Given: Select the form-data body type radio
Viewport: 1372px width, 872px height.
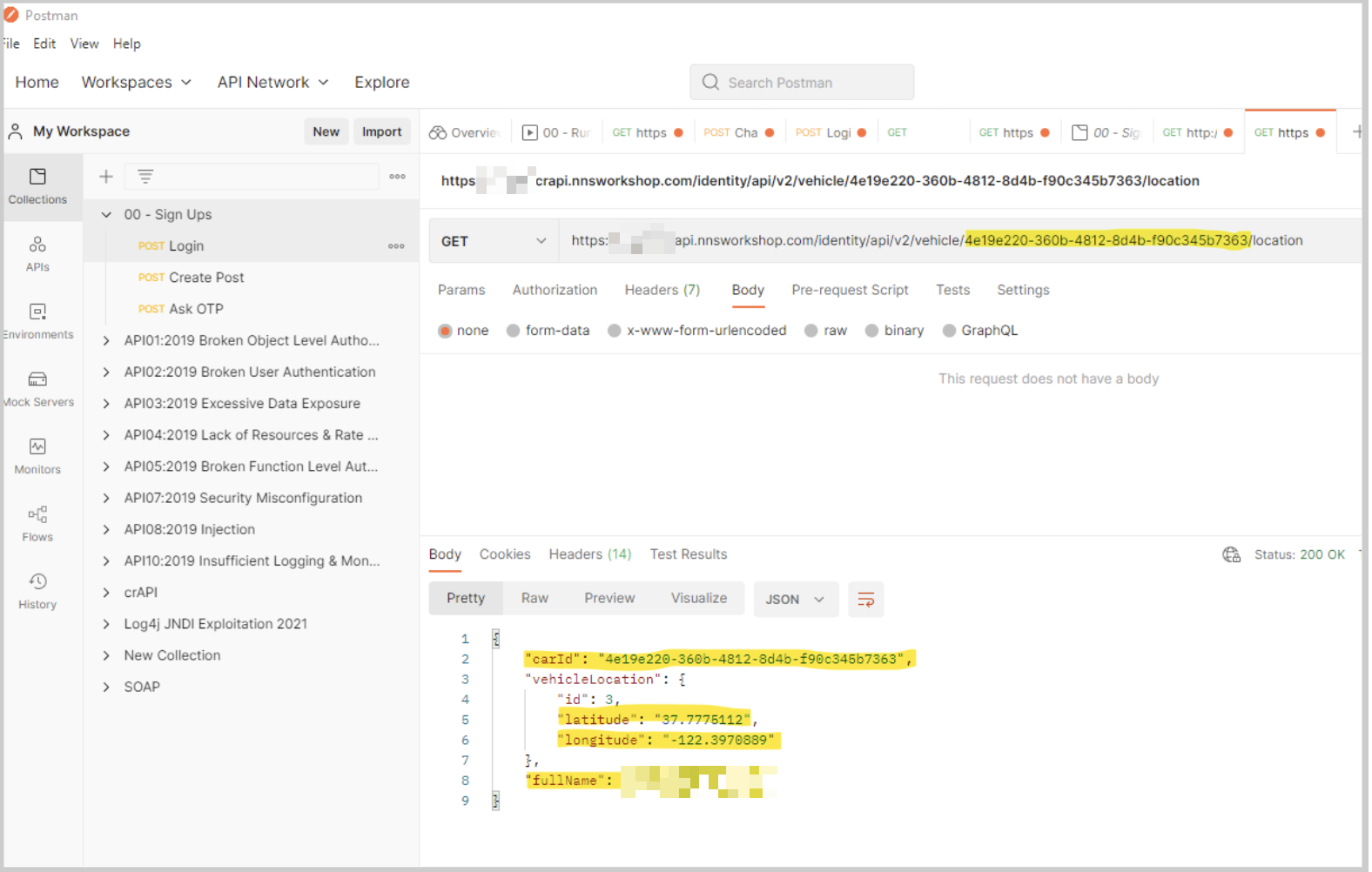Looking at the screenshot, I should click(514, 331).
